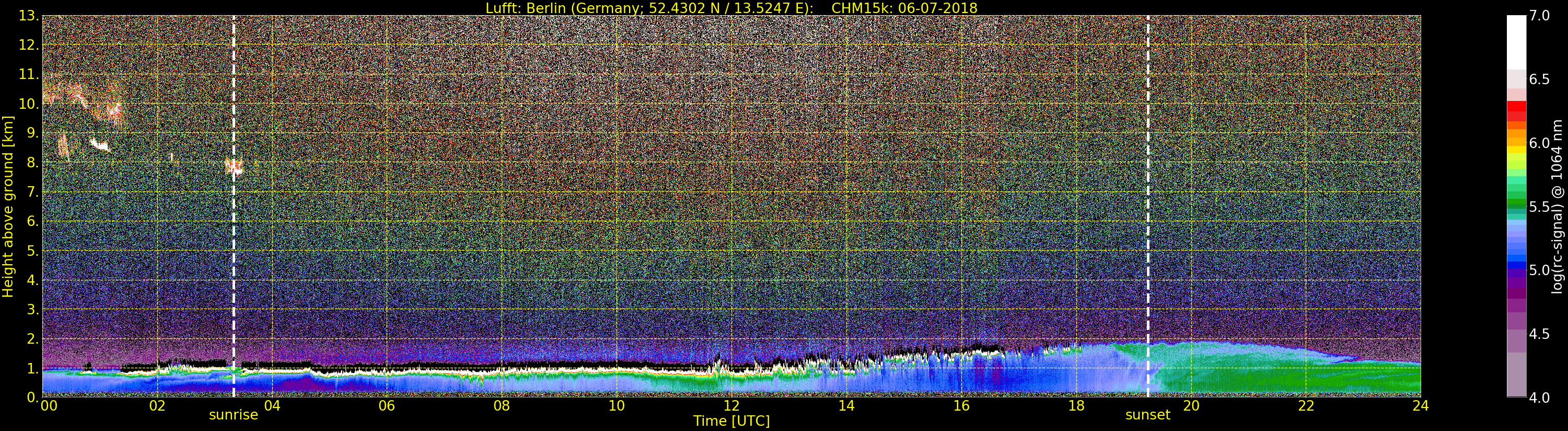Click the plot title 'Lufft: Berlin (Germany…' text
This screenshot has width=1568, height=431.
[x=731, y=8]
